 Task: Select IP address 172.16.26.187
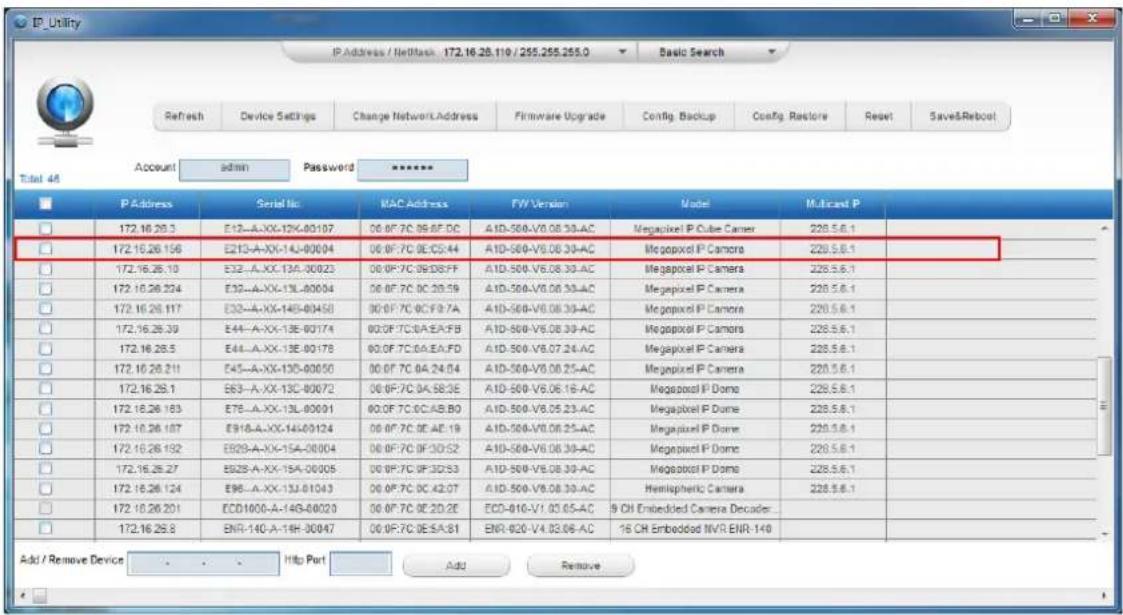click(147, 429)
